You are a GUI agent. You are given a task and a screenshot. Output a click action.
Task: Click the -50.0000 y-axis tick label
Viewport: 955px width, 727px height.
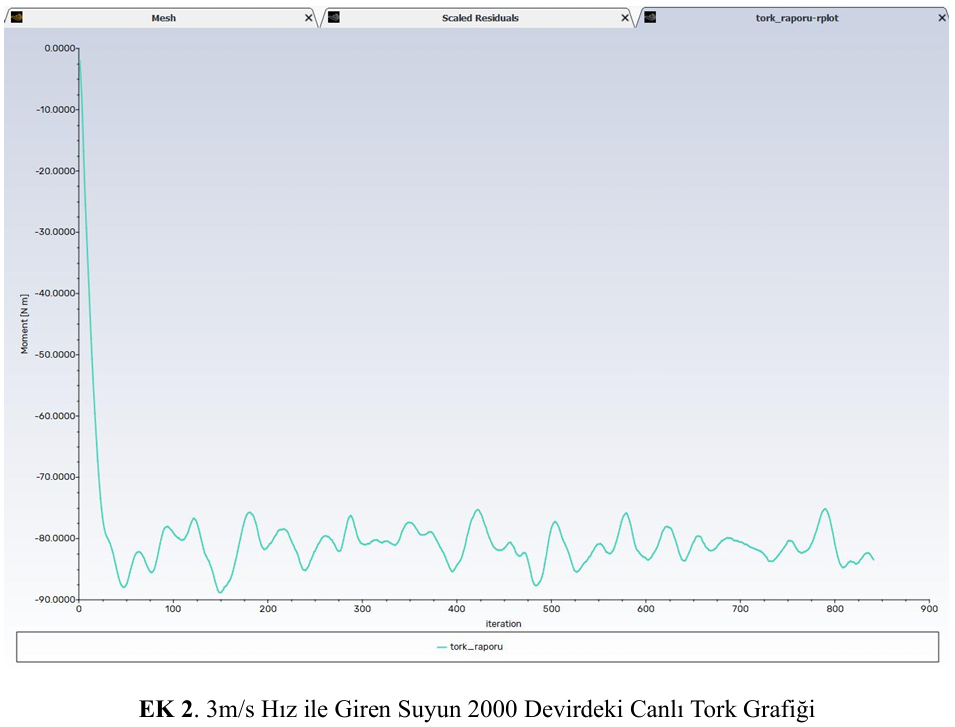[x=55, y=354]
